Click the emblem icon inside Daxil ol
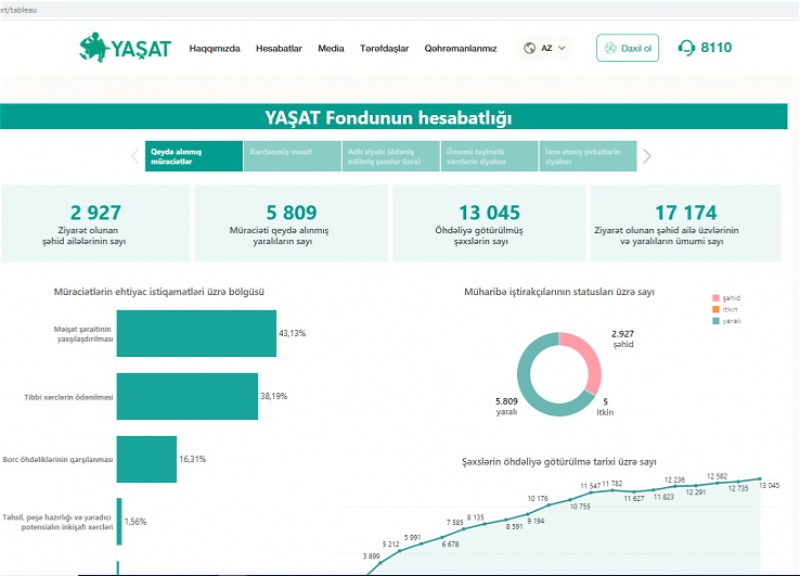 (610, 48)
